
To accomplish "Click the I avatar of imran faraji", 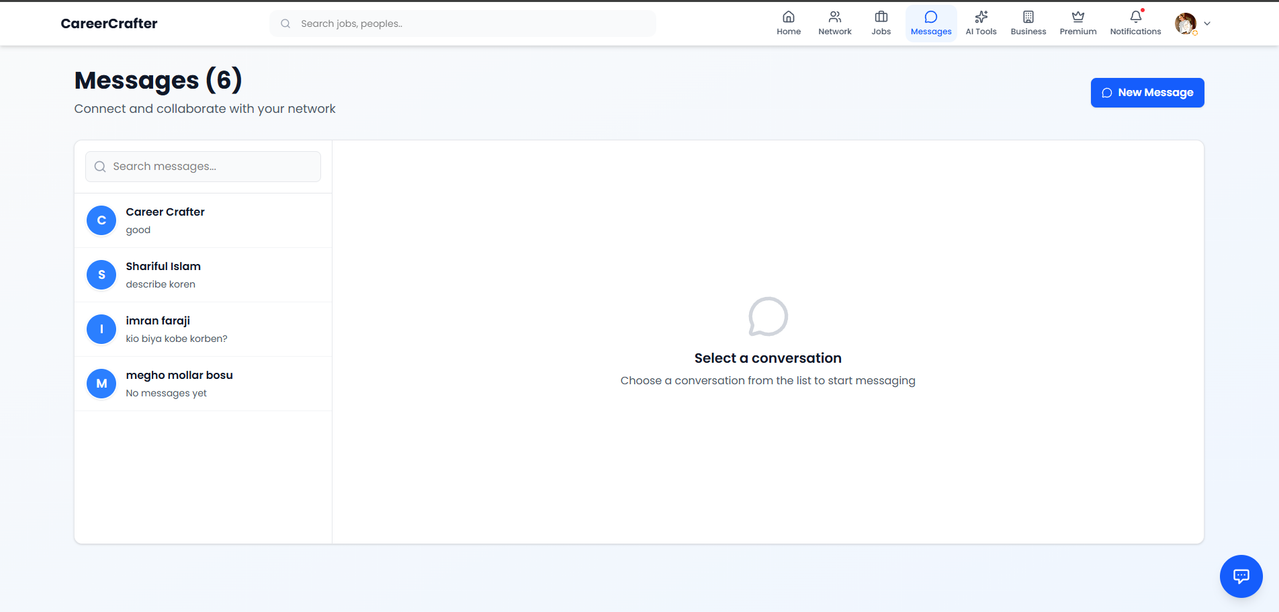I will 101,329.
